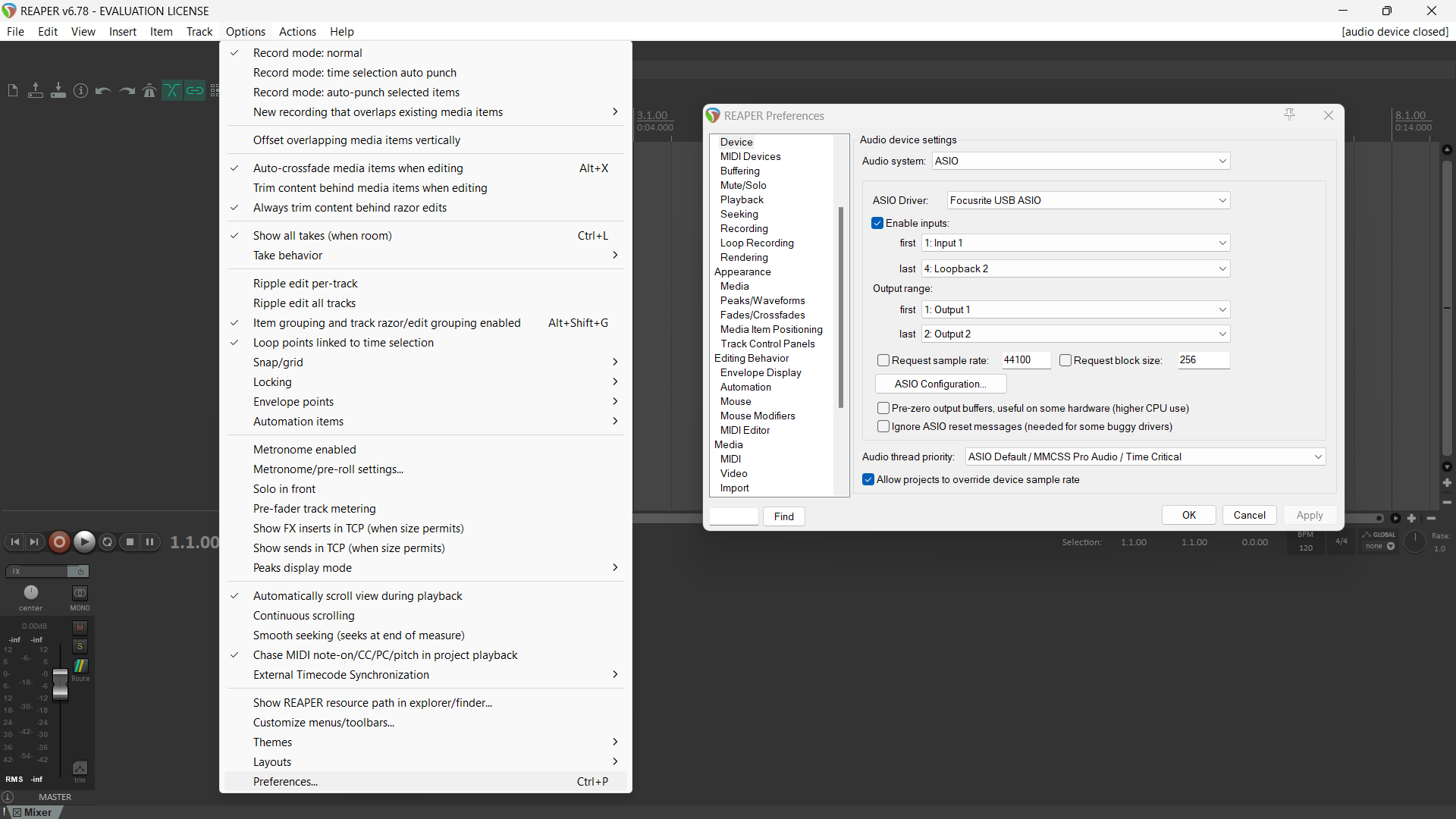The width and height of the screenshot is (1456, 819).
Task: Click ASIO Configuration button
Action: [x=940, y=384]
